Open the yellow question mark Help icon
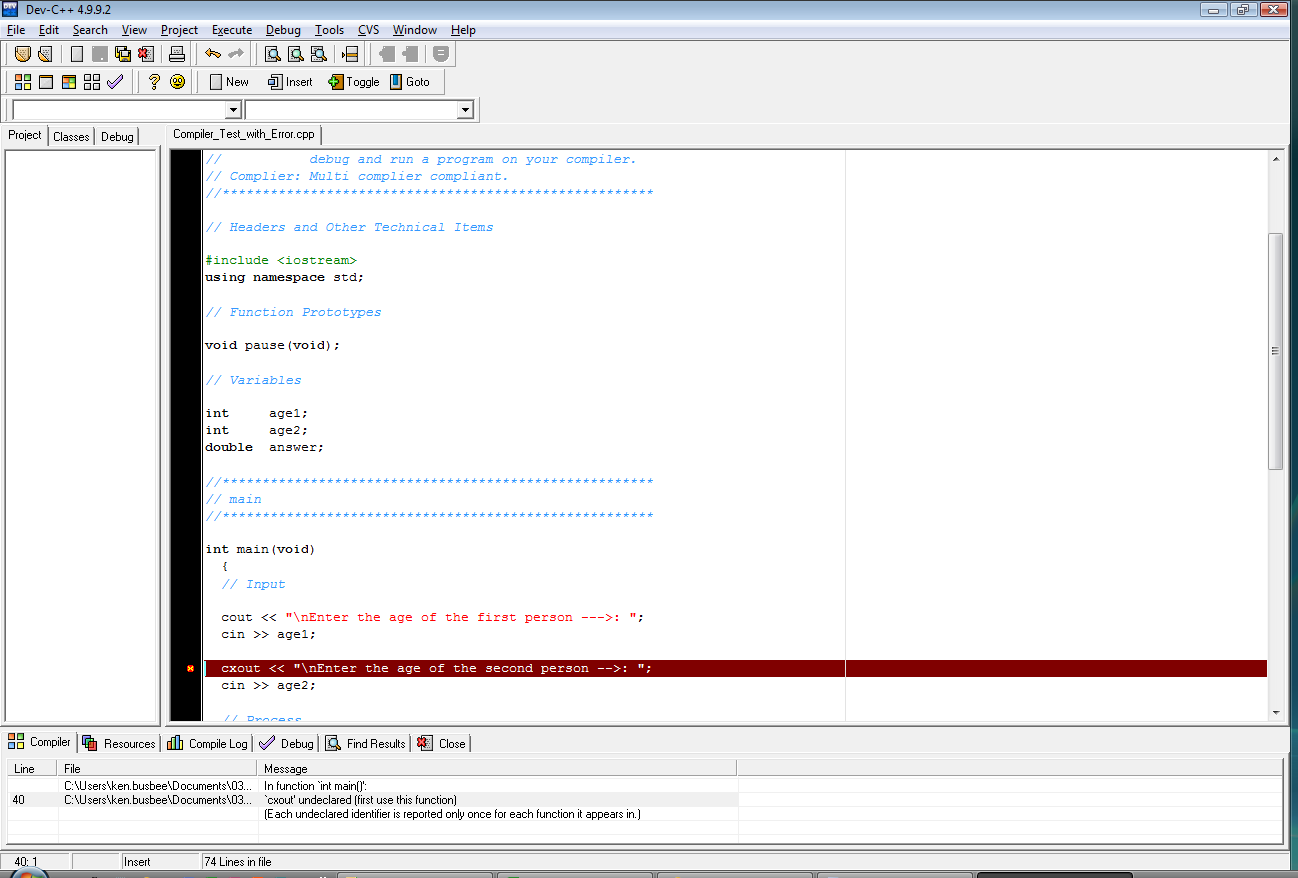Image resolution: width=1298 pixels, height=878 pixels. click(154, 82)
